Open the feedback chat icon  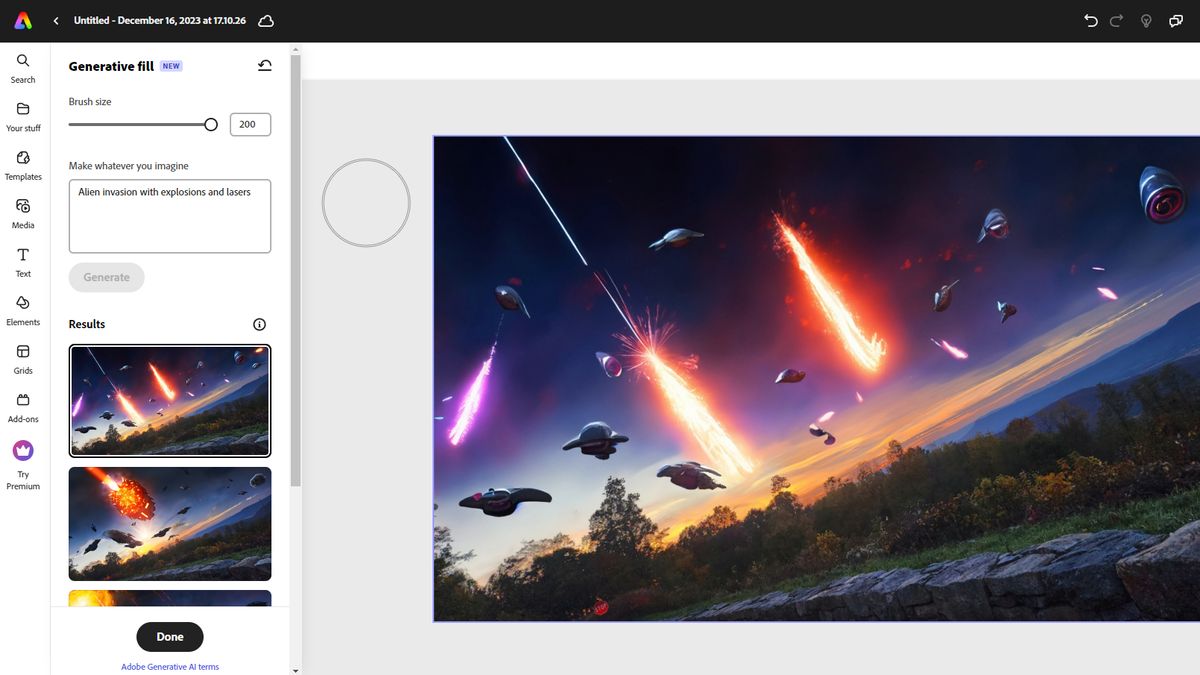coord(1175,20)
